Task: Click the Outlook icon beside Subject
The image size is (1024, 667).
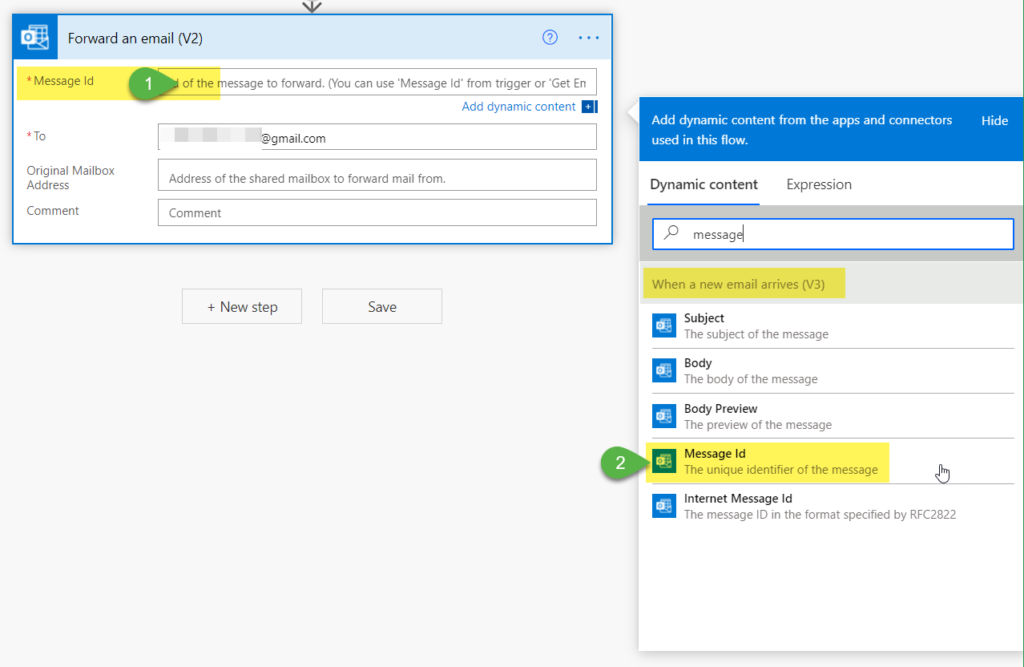Action: [x=664, y=325]
